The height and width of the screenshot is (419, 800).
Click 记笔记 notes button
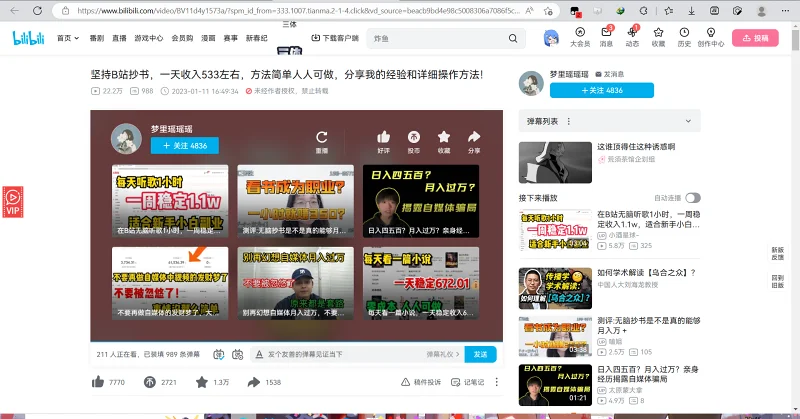click(x=468, y=382)
